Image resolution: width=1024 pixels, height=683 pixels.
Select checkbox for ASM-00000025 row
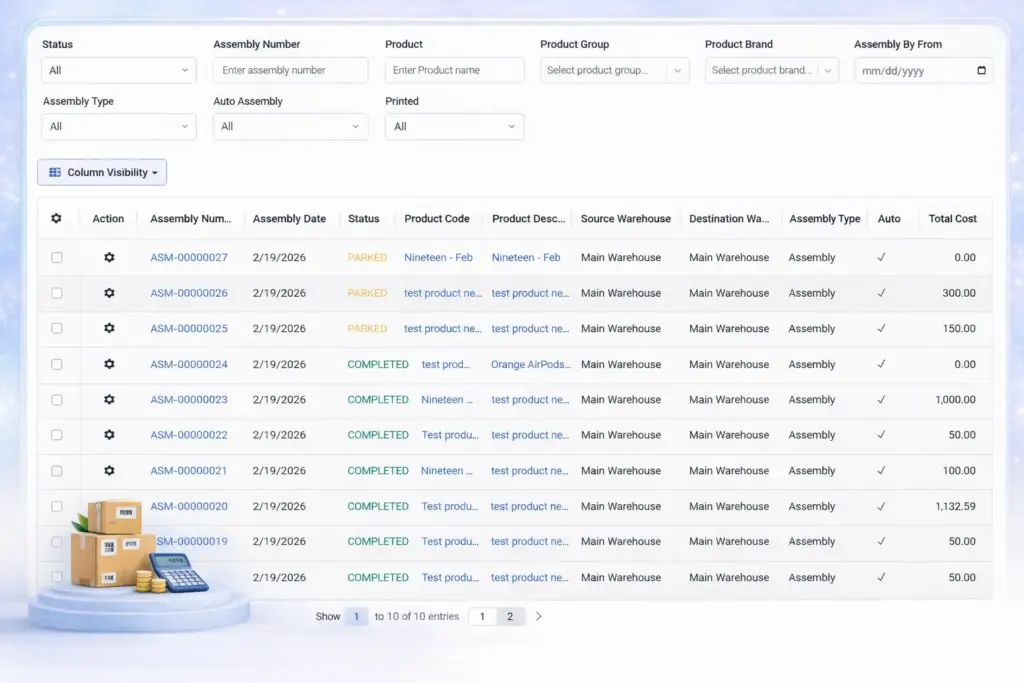coord(57,329)
